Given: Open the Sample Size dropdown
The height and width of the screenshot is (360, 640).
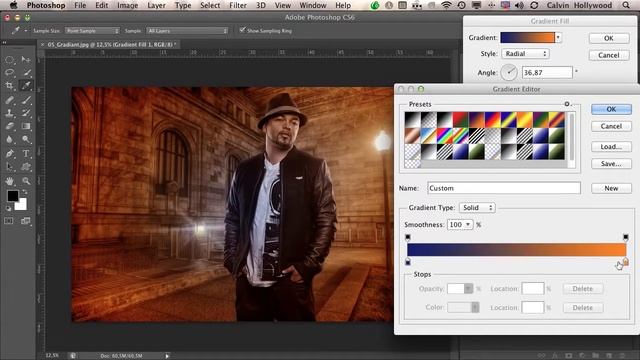Looking at the screenshot, I should [x=92, y=31].
